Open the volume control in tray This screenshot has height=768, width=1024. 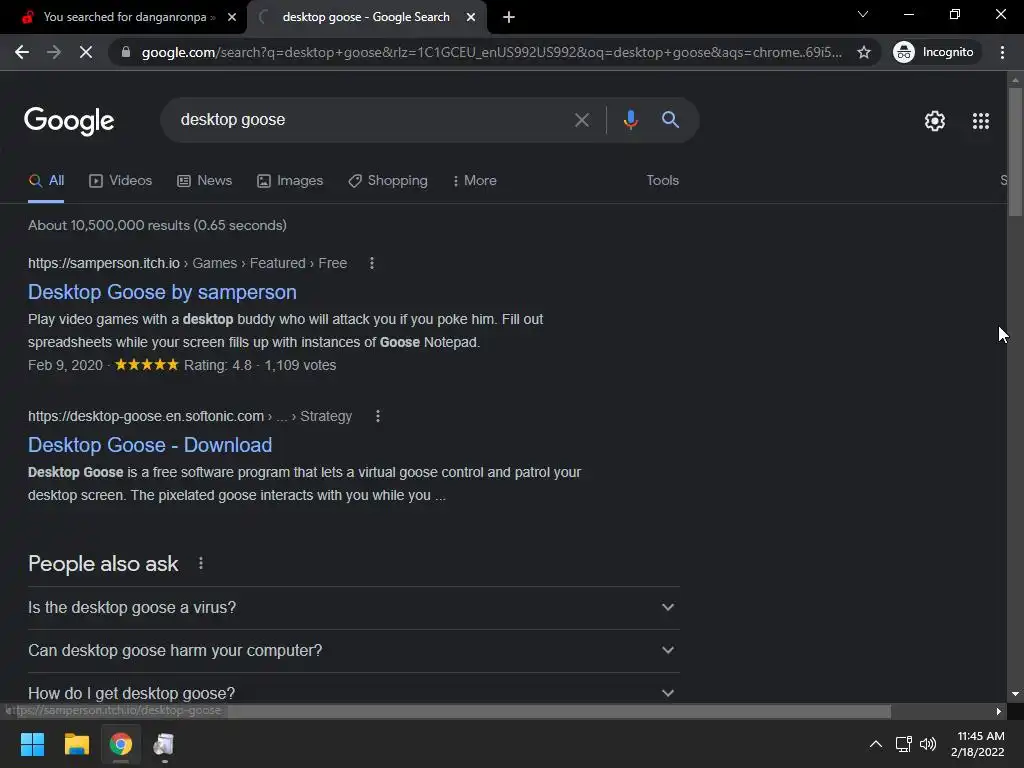pos(927,744)
